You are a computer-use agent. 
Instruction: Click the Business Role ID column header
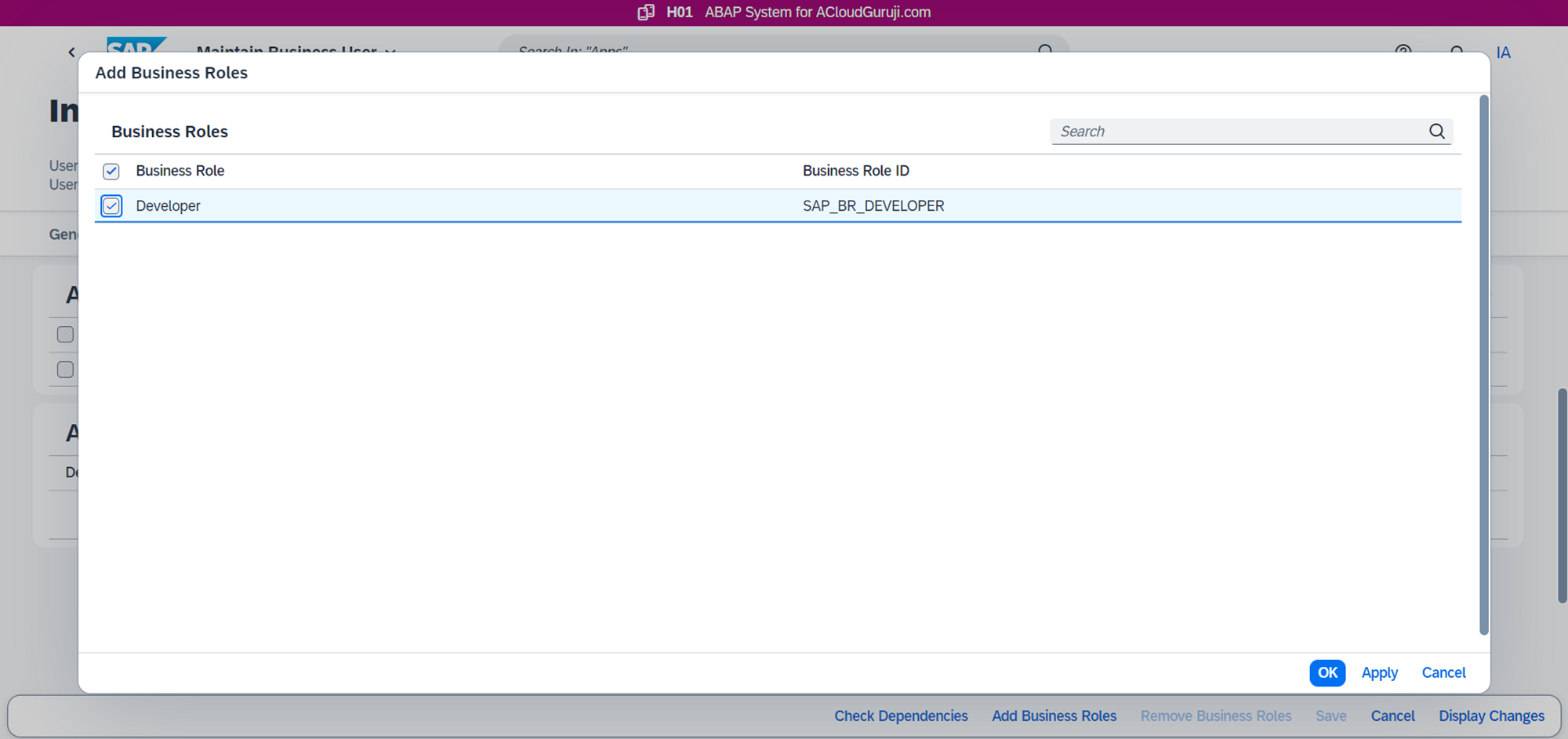pos(855,171)
